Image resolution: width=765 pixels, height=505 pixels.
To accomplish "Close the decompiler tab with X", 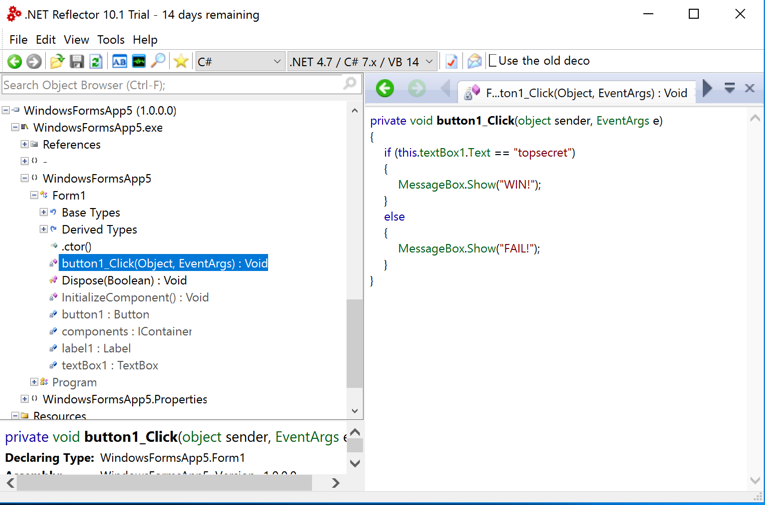I will point(750,88).
